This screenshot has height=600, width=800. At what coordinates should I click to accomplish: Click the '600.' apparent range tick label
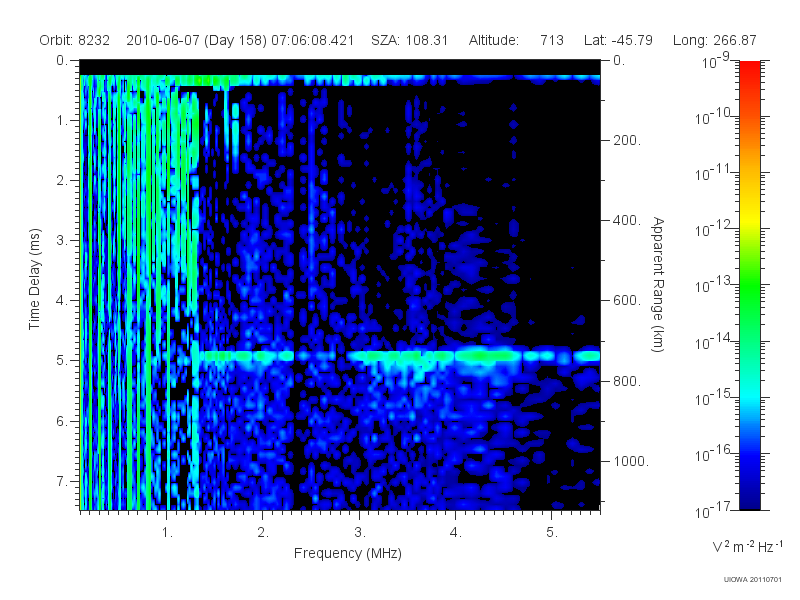[626, 301]
